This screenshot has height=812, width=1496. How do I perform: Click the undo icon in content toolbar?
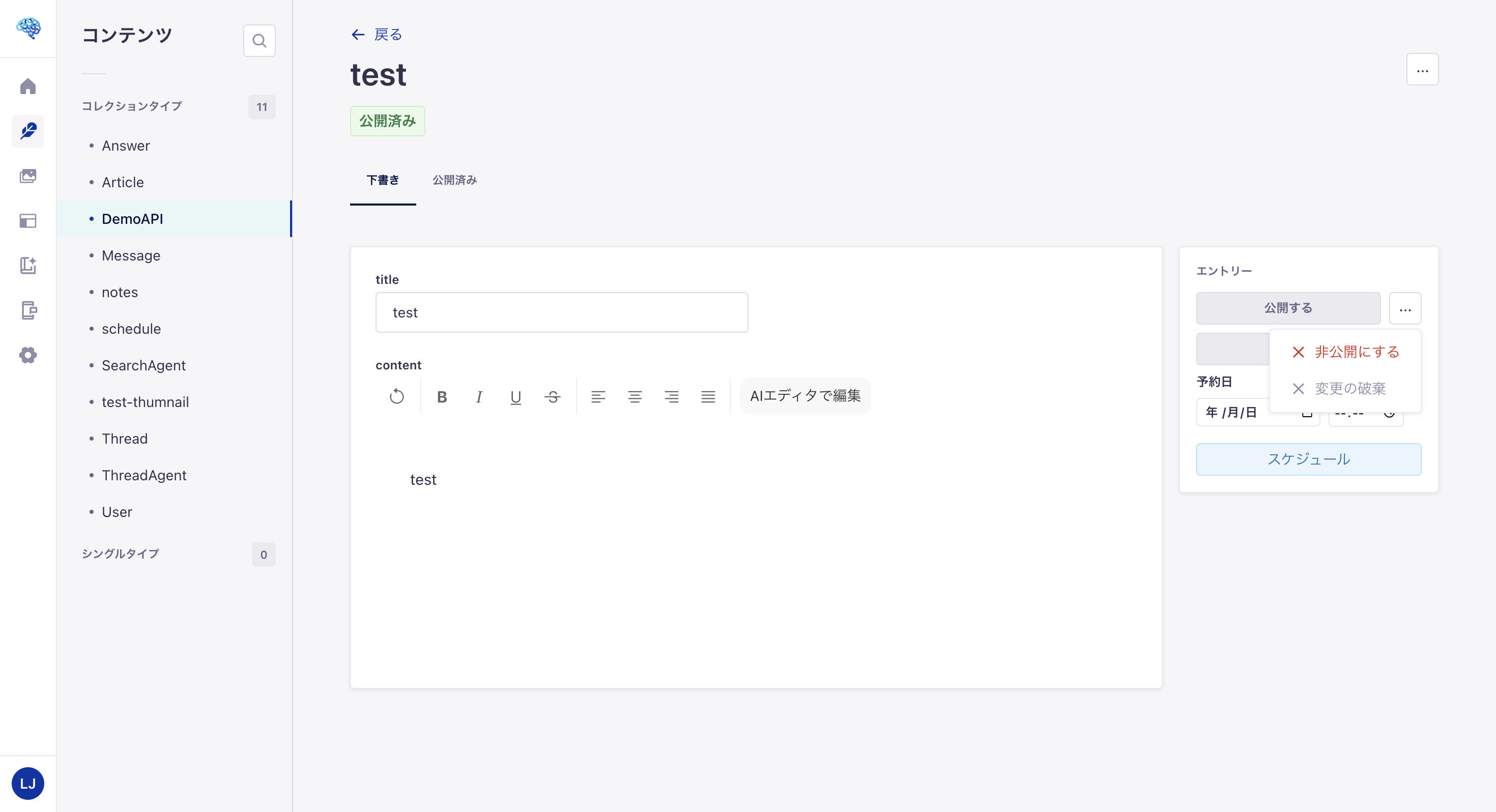(397, 396)
